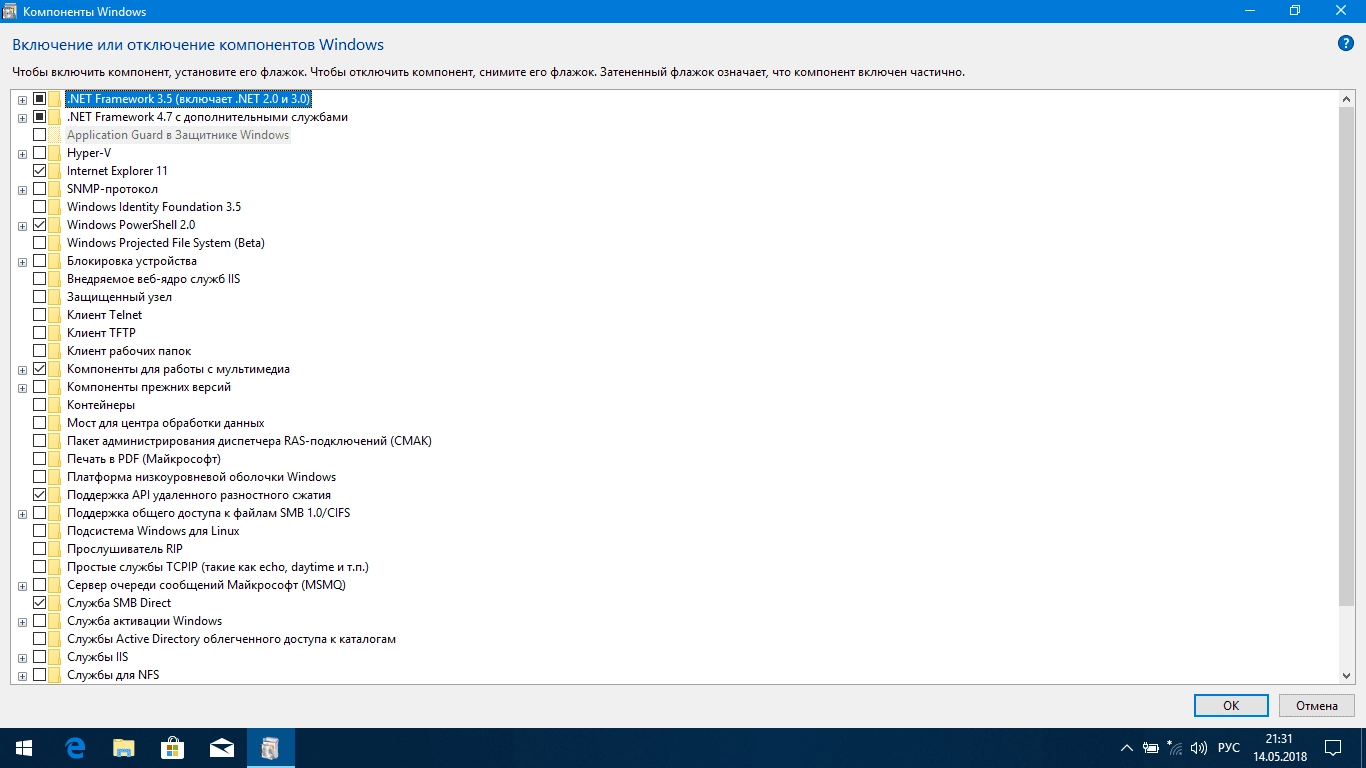The height and width of the screenshot is (768, 1366).
Task: Toggle Windows PowerShell 2.0 checkbox
Action: (x=40, y=225)
